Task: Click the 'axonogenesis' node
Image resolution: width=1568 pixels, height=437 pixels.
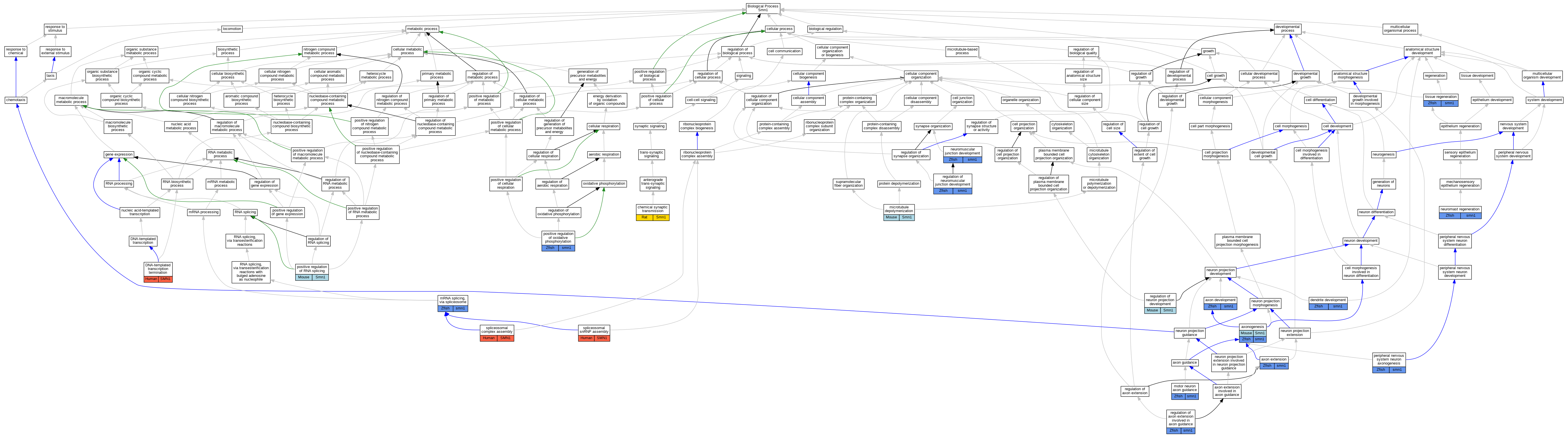Action: (1253, 333)
